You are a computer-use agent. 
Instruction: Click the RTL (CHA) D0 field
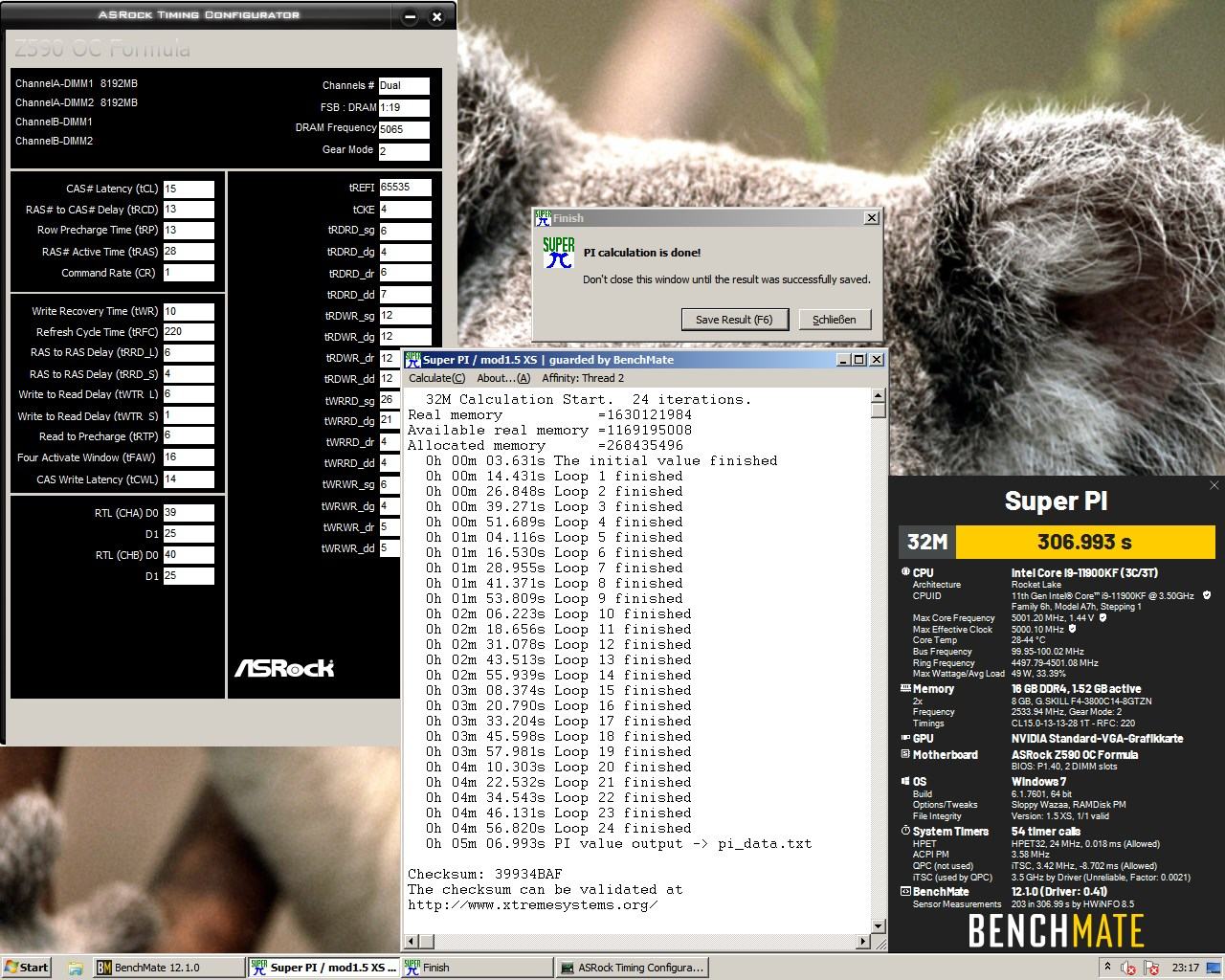click(189, 512)
